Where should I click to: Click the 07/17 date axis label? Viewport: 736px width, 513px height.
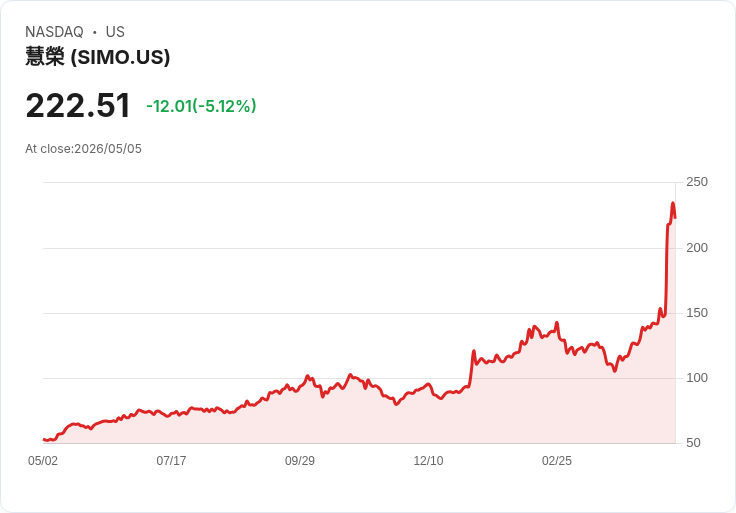coord(171,460)
